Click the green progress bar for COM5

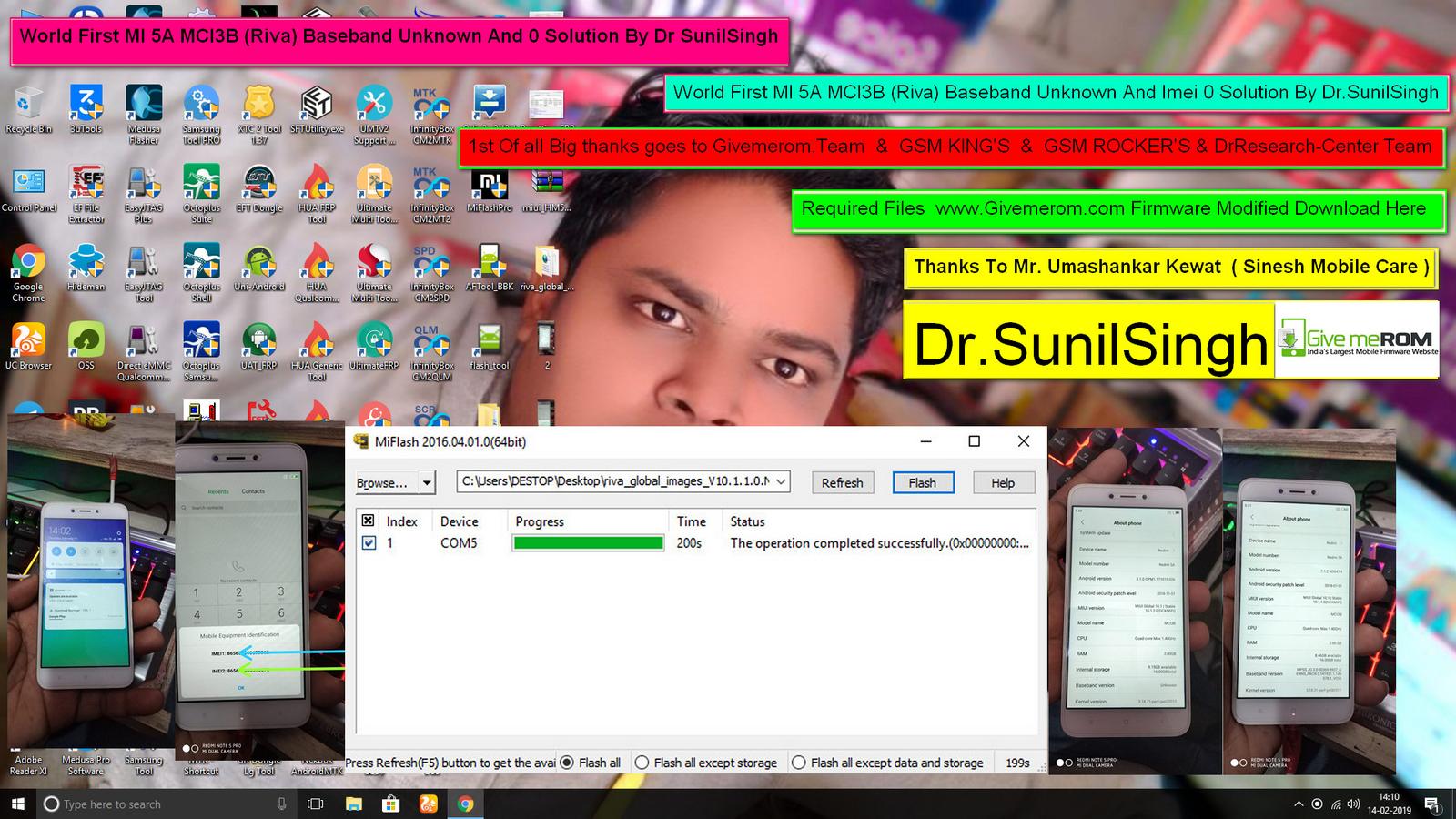pos(588,543)
